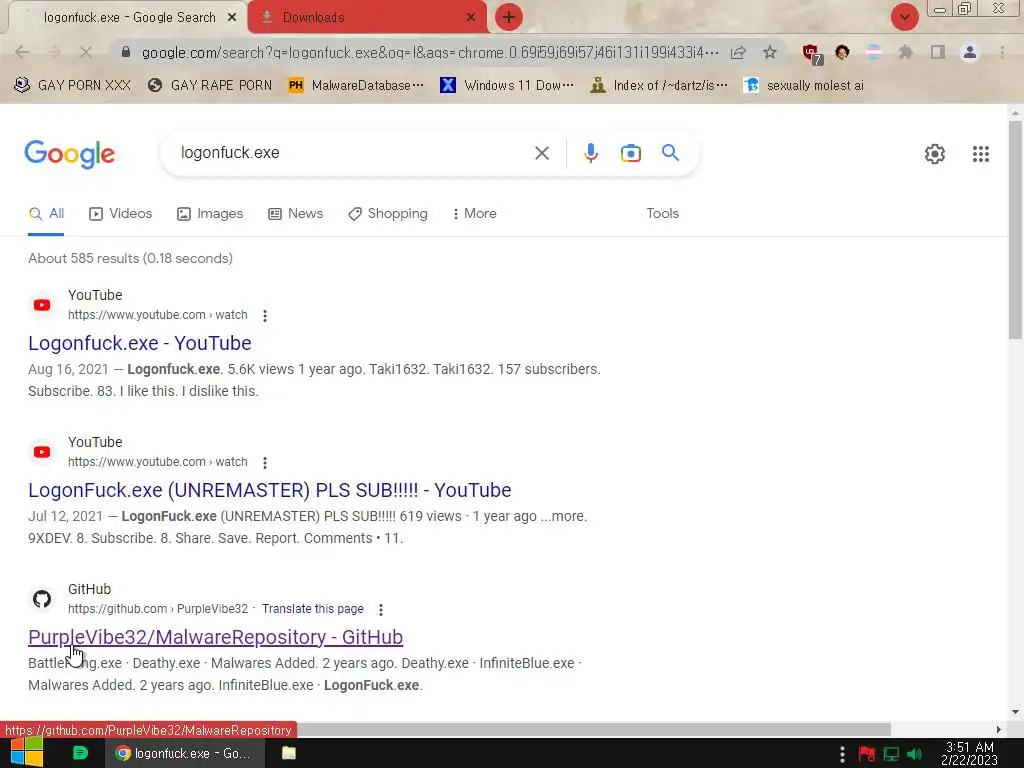Submit search with the magnifier icon
This screenshot has width=1024, height=768.
(x=670, y=153)
